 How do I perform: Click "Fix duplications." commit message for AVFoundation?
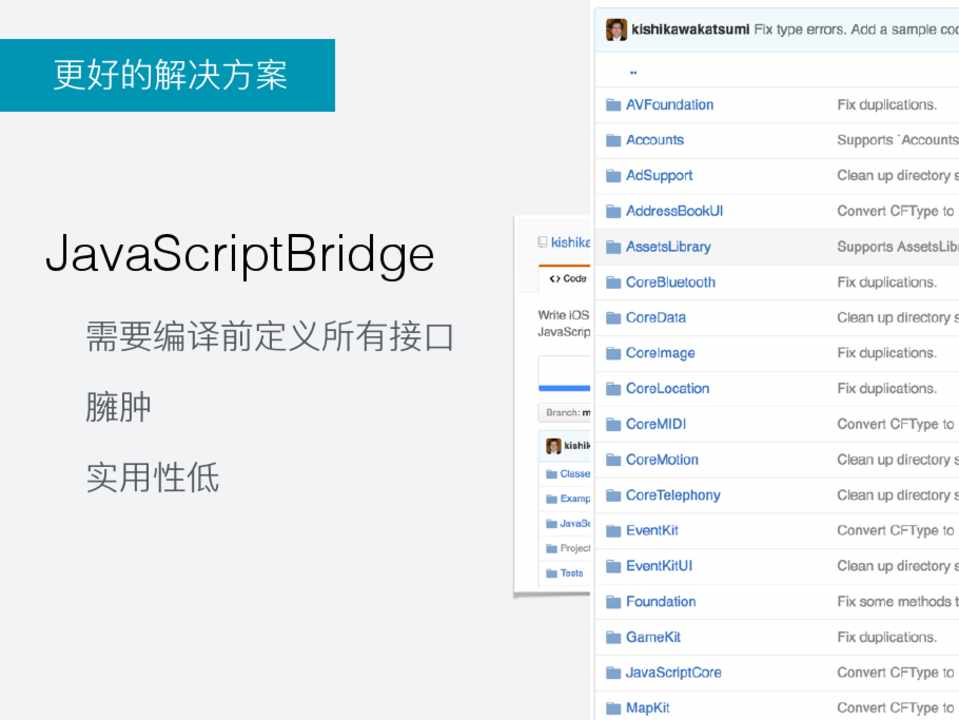(886, 105)
